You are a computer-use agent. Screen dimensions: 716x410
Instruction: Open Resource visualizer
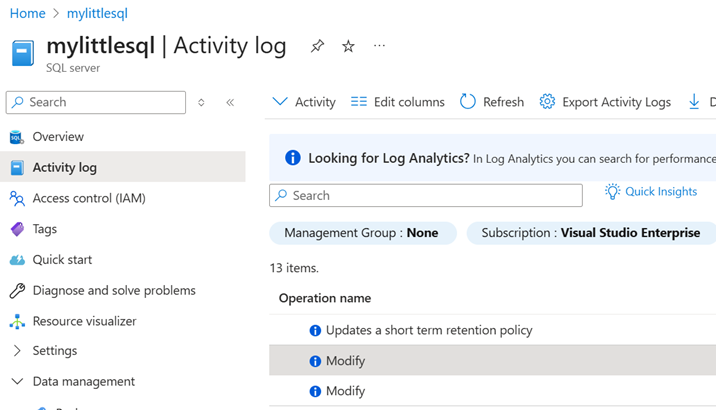[x=84, y=321]
